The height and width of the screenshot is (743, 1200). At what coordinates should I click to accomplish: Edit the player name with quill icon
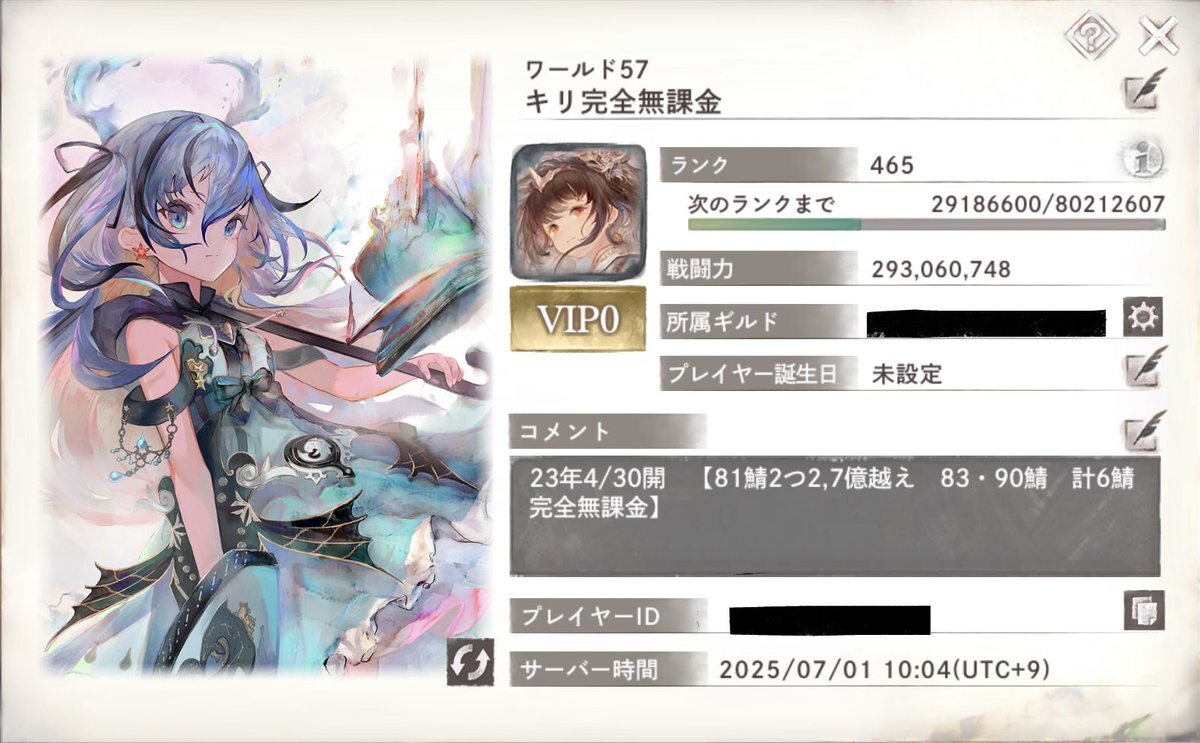(x=1143, y=90)
